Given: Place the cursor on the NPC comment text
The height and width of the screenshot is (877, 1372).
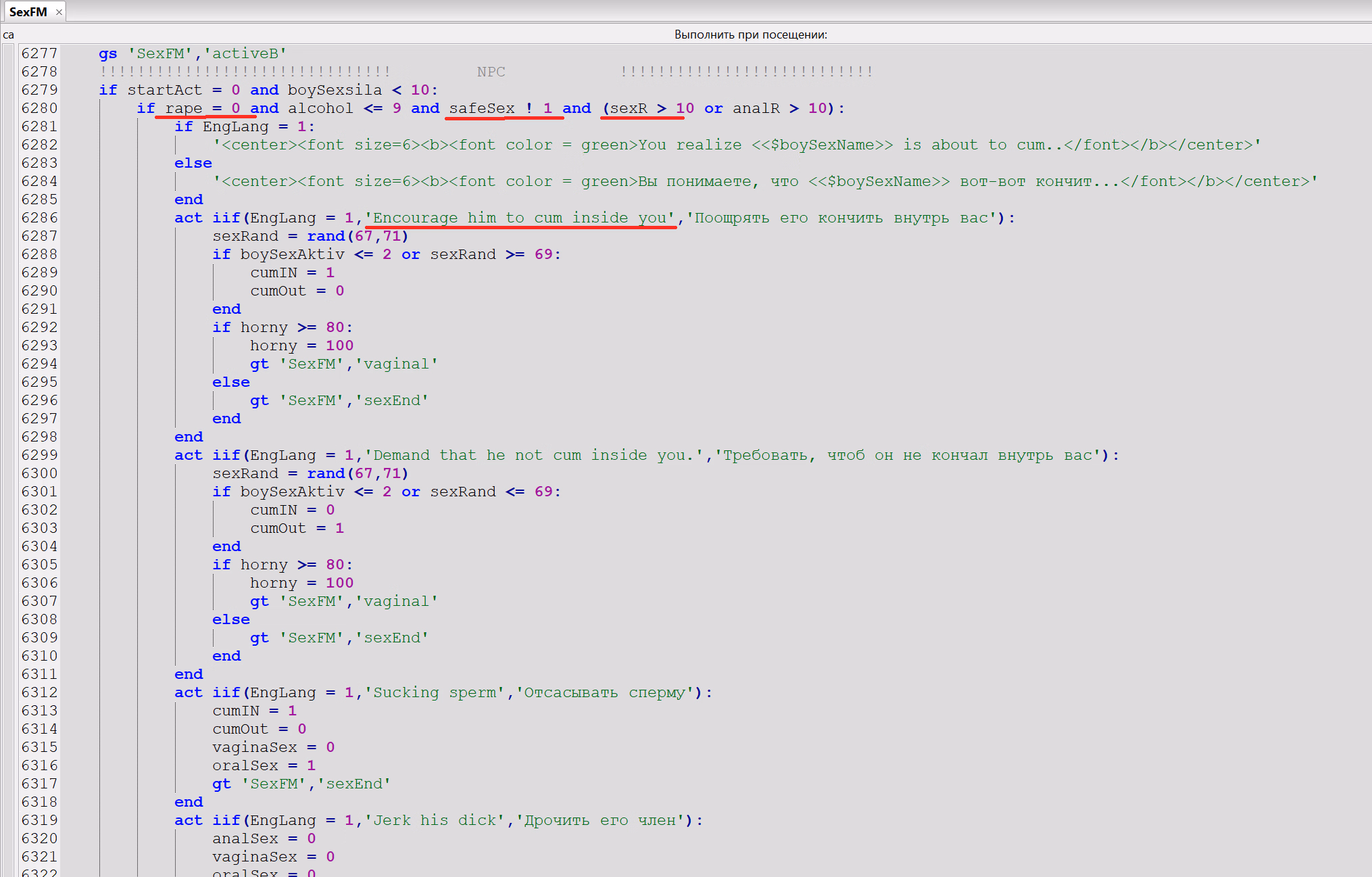Looking at the screenshot, I should pos(491,72).
